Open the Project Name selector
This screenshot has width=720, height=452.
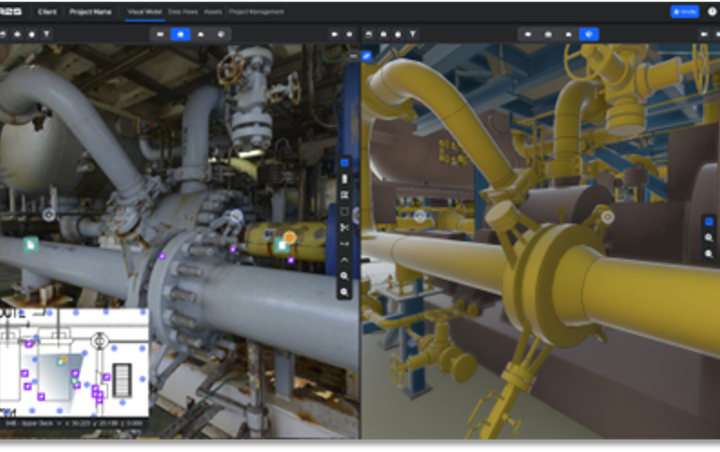90,11
